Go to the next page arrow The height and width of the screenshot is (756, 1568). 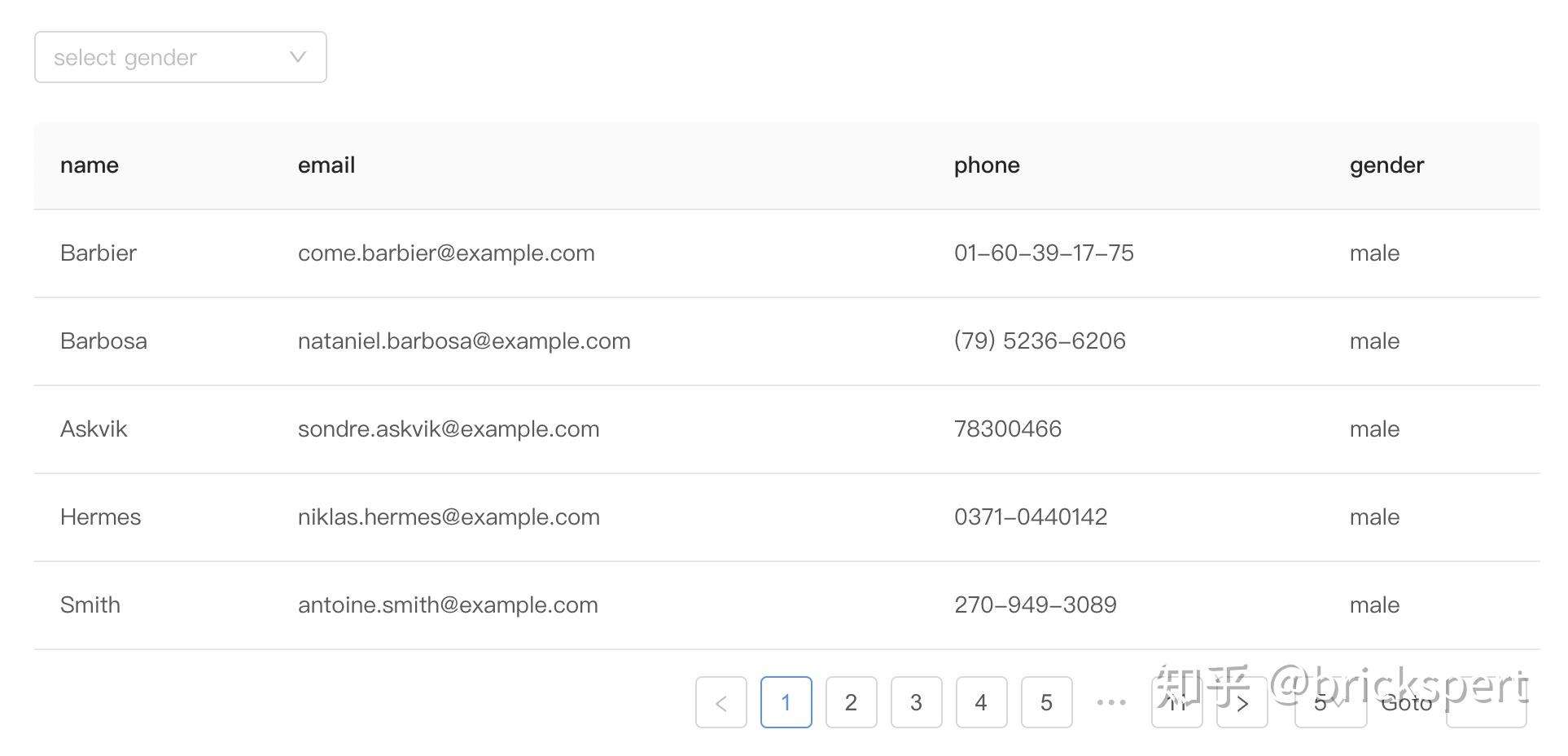1242,702
